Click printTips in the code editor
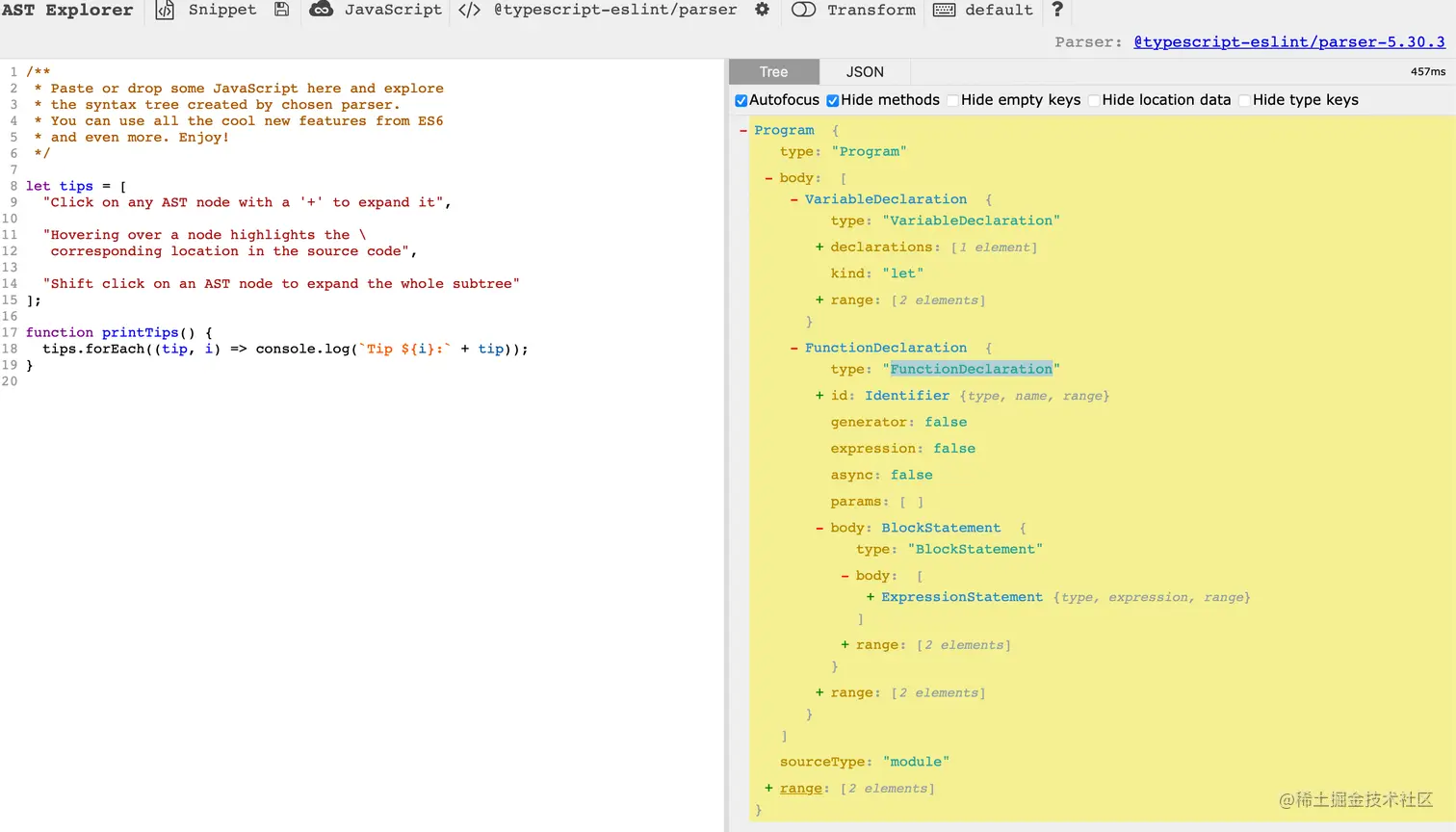The width and height of the screenshot is (1456, 832). pos(141,332)
